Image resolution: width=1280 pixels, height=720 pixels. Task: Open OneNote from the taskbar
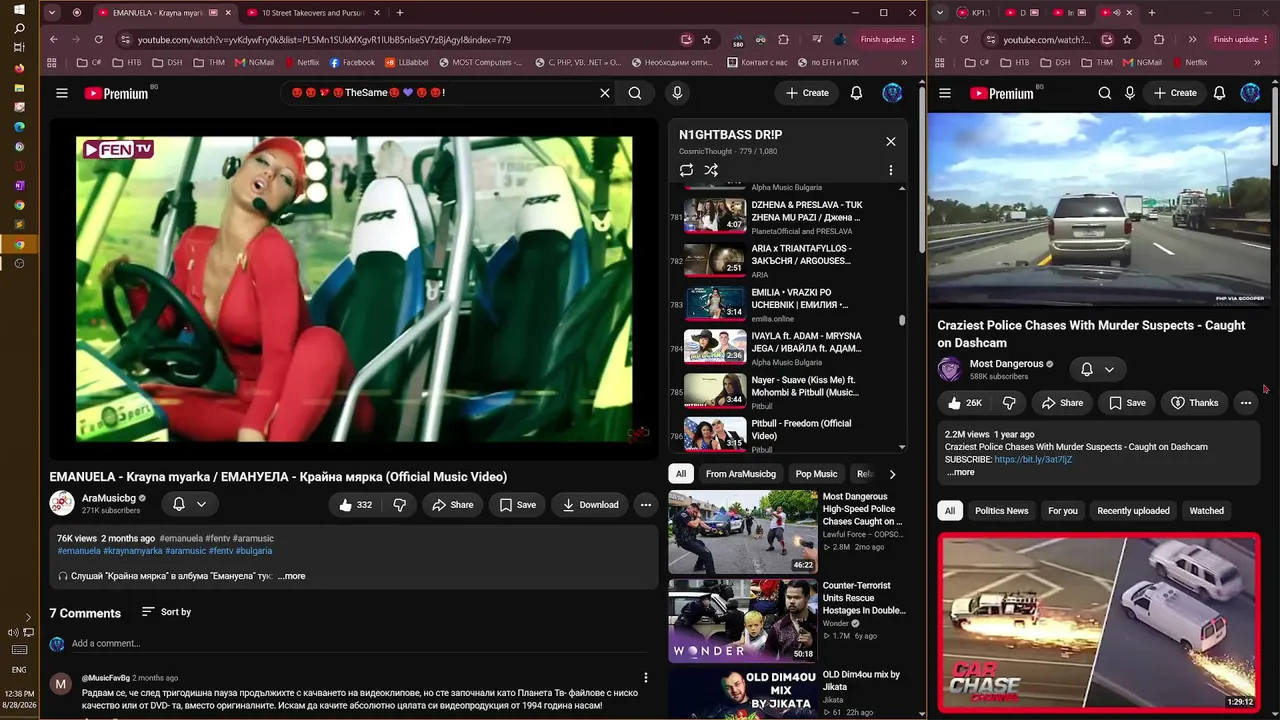point(19,185)
